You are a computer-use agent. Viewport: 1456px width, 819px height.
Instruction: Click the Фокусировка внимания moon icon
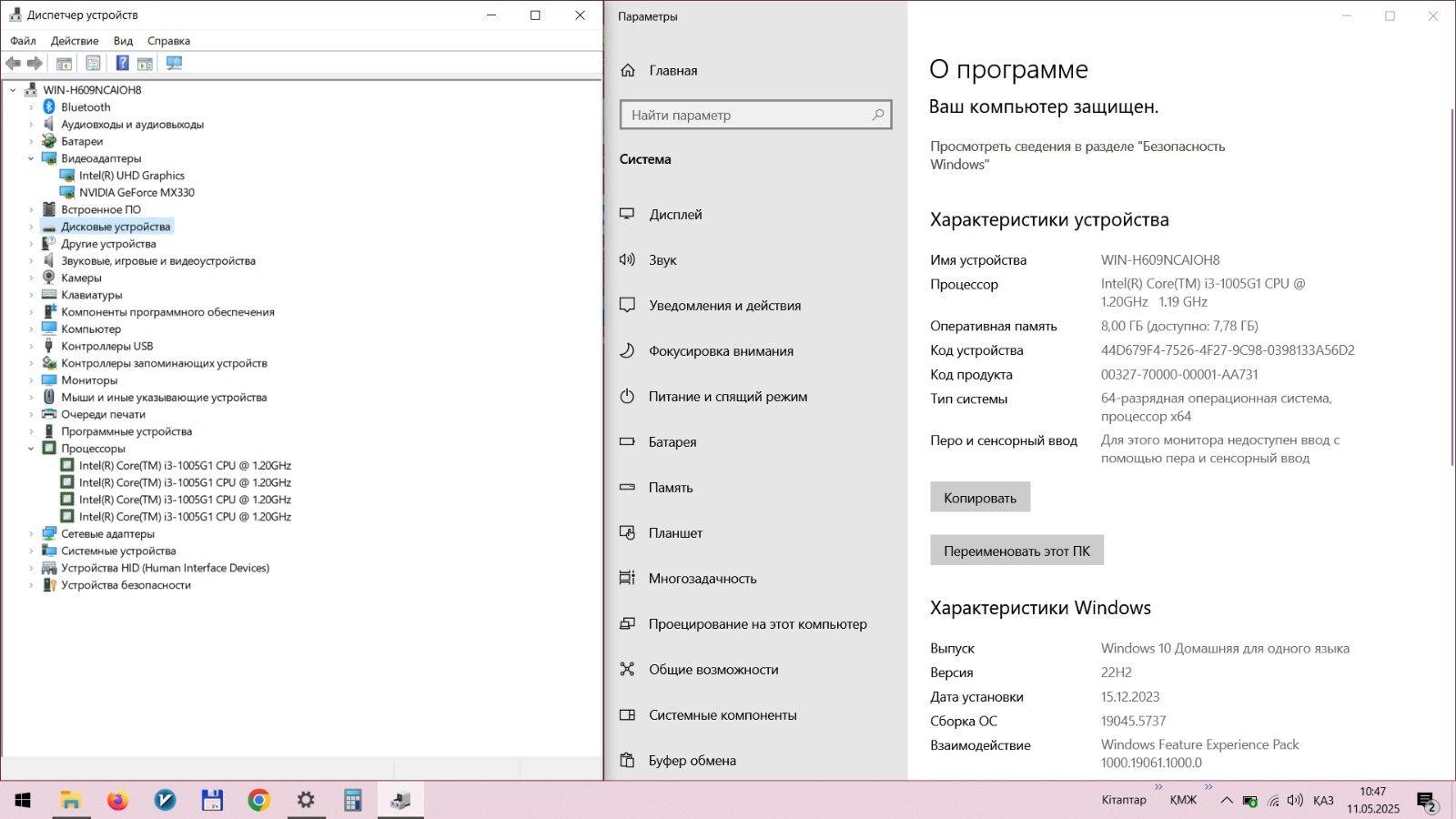click(x=627, y=351)
